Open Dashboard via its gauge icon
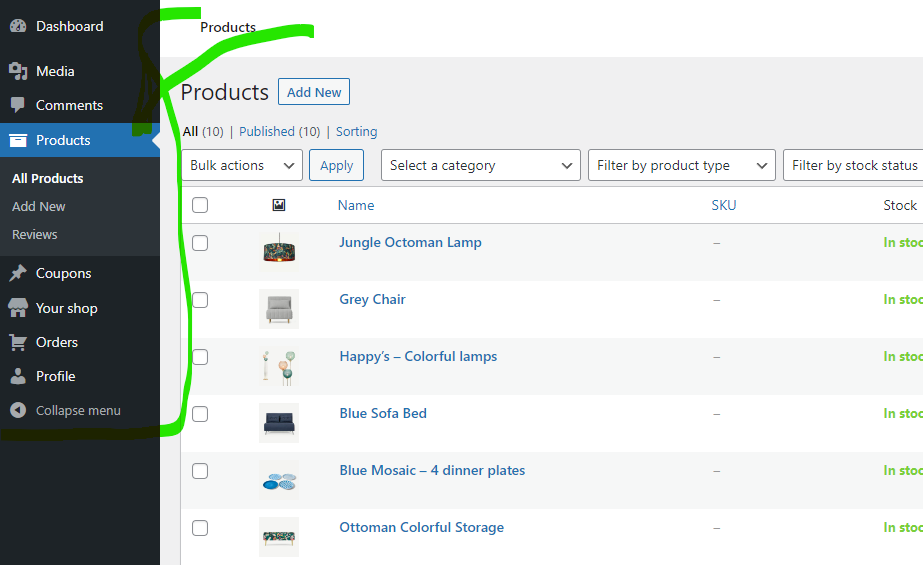This screenshot has width=923, height=565. [18, 26]
